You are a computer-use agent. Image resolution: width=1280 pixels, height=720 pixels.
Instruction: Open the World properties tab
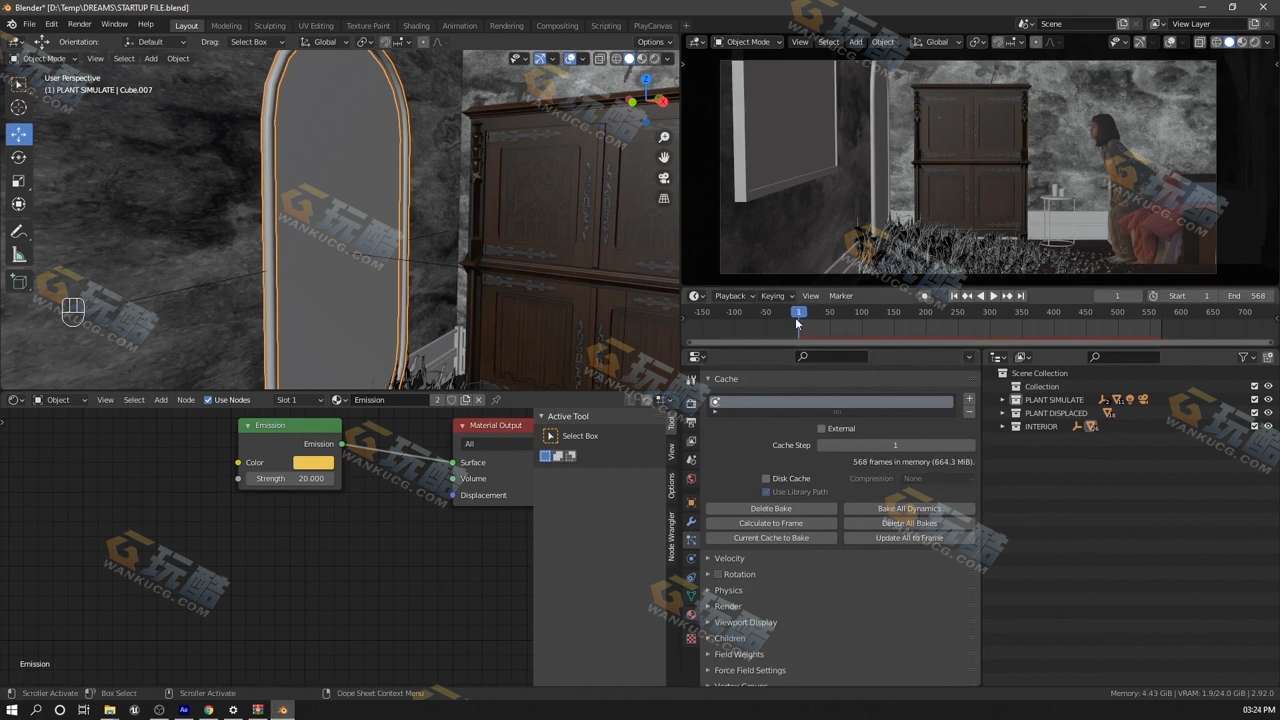coord(691,478)
